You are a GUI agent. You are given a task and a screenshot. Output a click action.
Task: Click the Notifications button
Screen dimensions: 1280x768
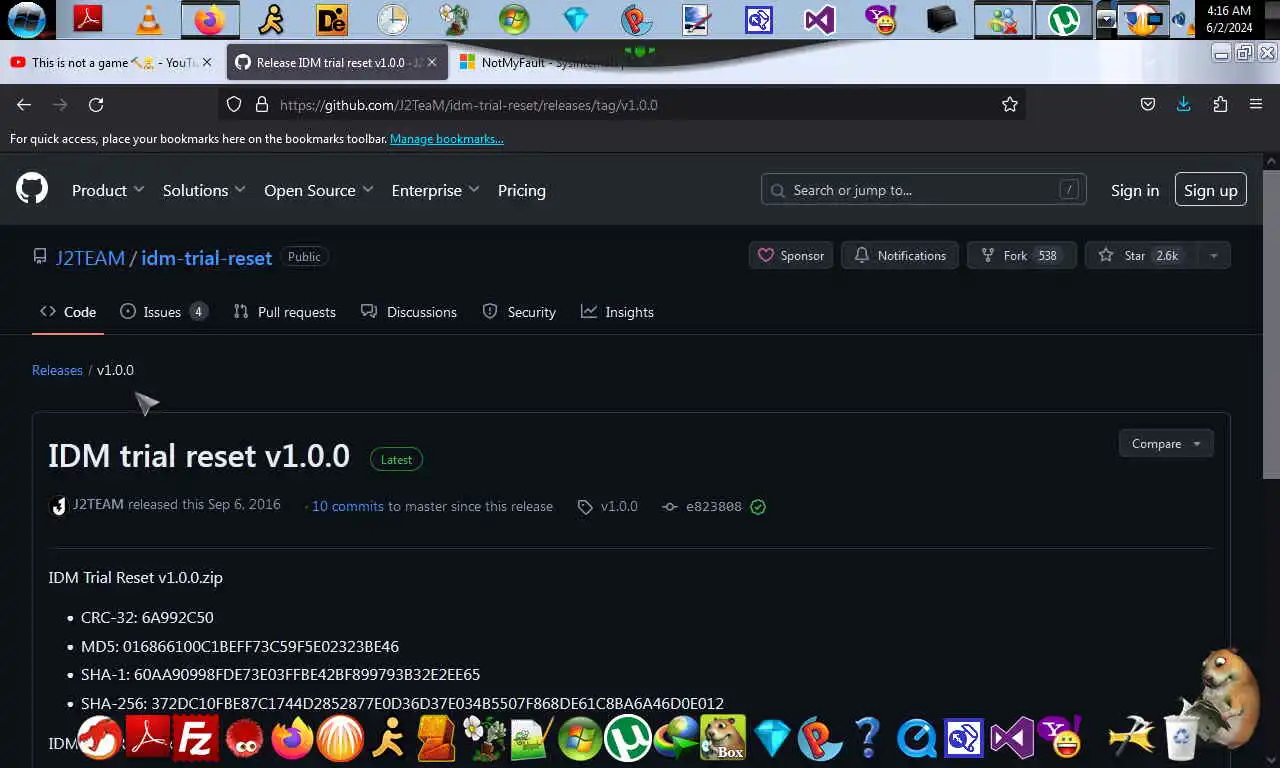pos(900,256)
